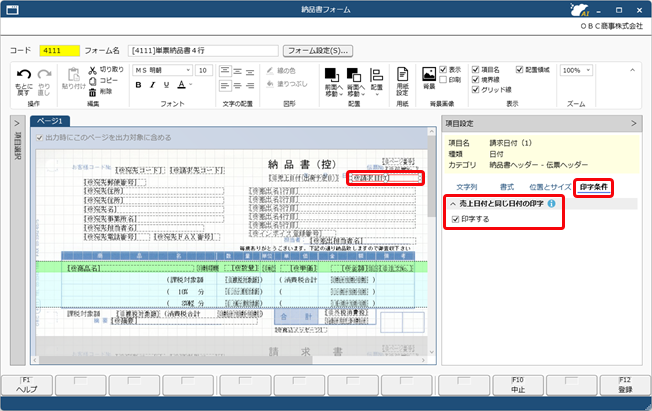The width and height of the screenshot is (652, 411).
Task: Click the フォーム名 text field
Action: pyautogui.click(x=203, y=51)
